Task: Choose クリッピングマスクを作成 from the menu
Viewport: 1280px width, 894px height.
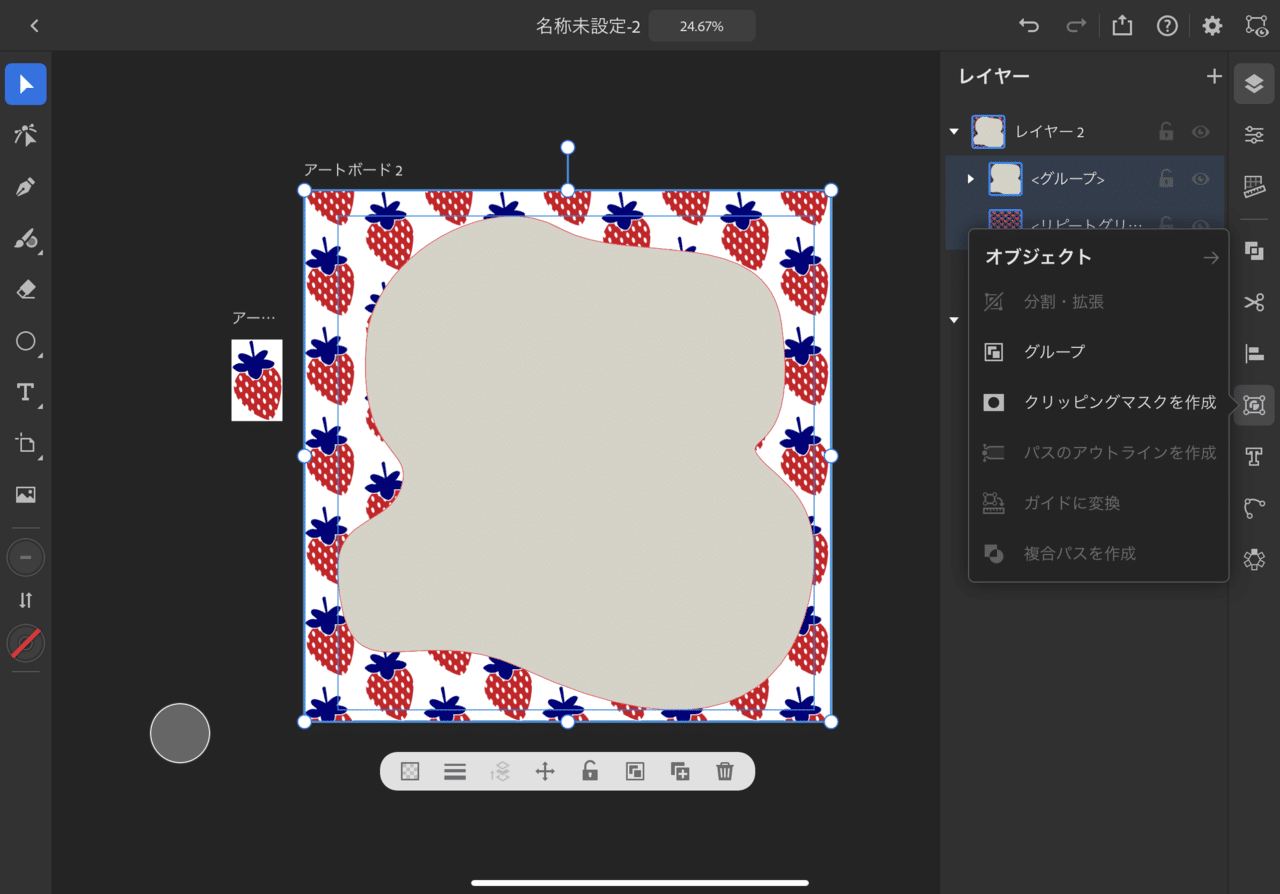Action: pyautogui.click(x=1120, y=402)
